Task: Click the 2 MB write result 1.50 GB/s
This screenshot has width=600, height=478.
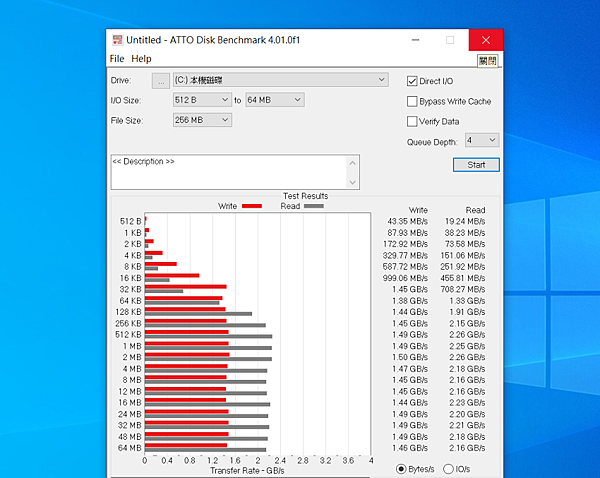Action: pos(410,357)
